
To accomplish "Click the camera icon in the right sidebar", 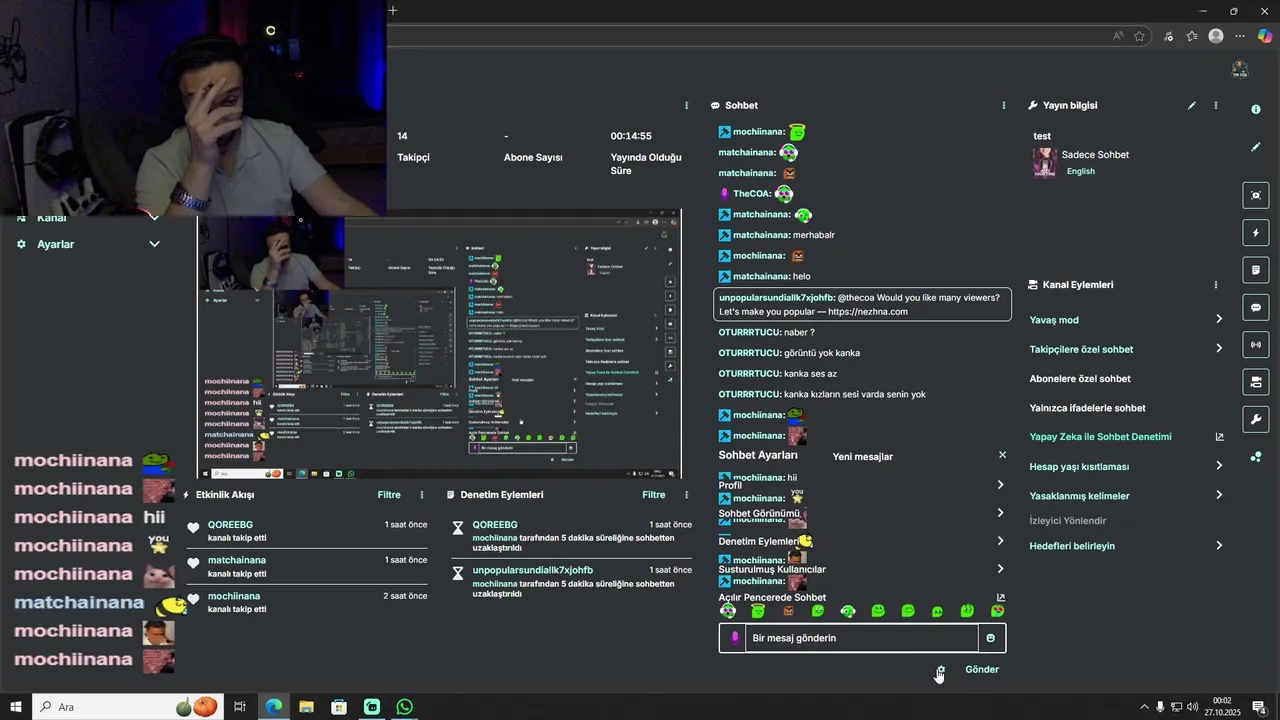I will [x=1256, y=382].
